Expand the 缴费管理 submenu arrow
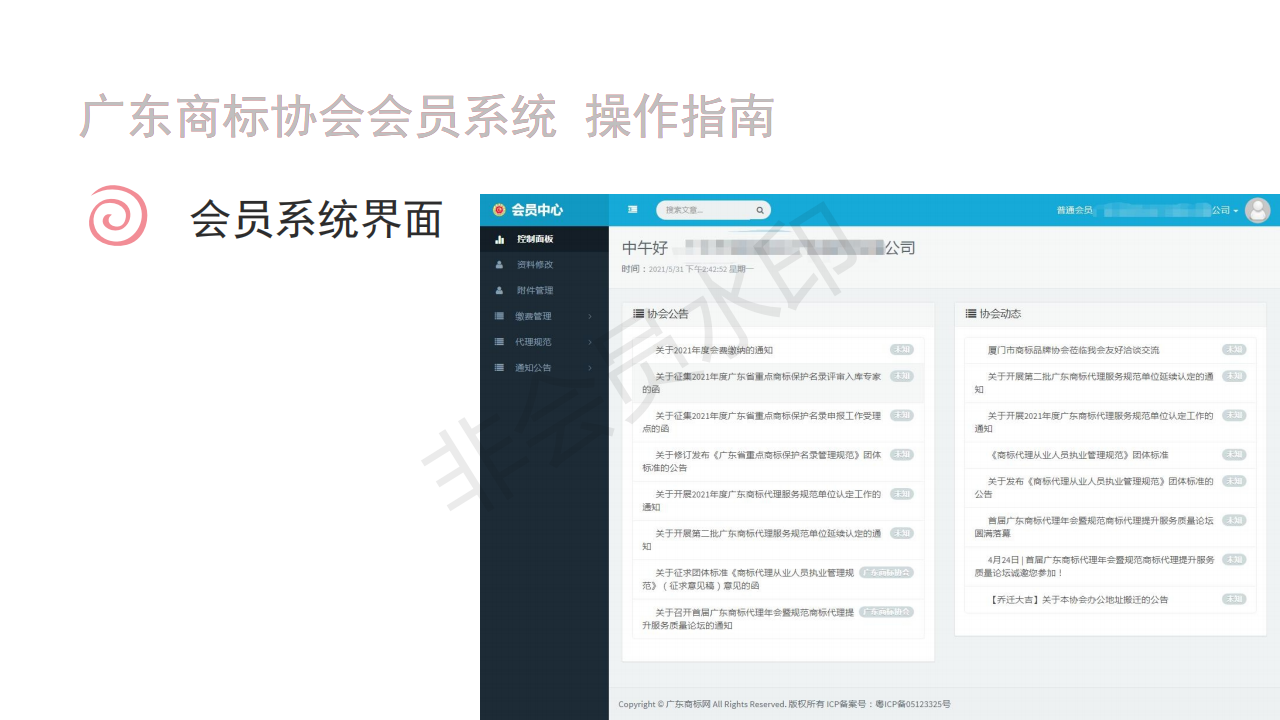Screen dimensions: 1280x720 pos(590,317)
